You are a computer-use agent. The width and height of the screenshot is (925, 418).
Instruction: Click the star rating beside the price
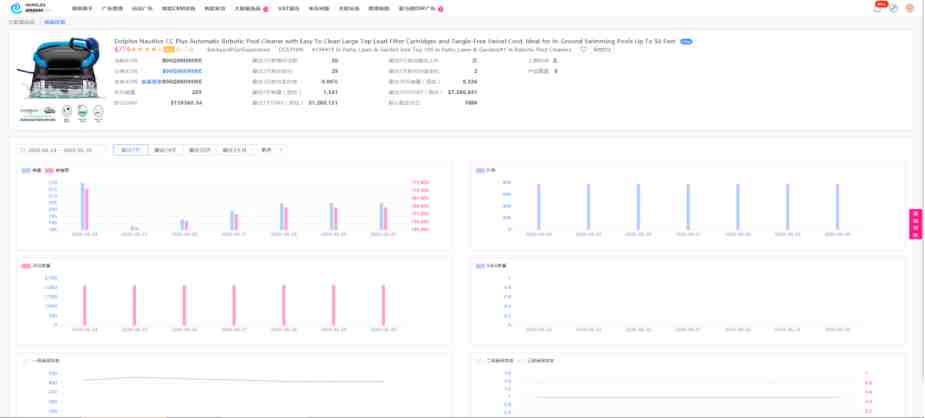(x=147, y=50)
